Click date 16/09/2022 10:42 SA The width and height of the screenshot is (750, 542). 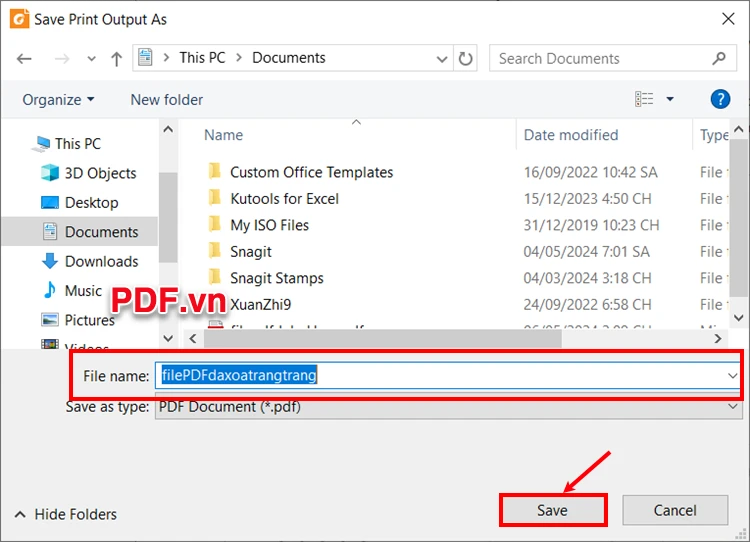pos(590,172)
